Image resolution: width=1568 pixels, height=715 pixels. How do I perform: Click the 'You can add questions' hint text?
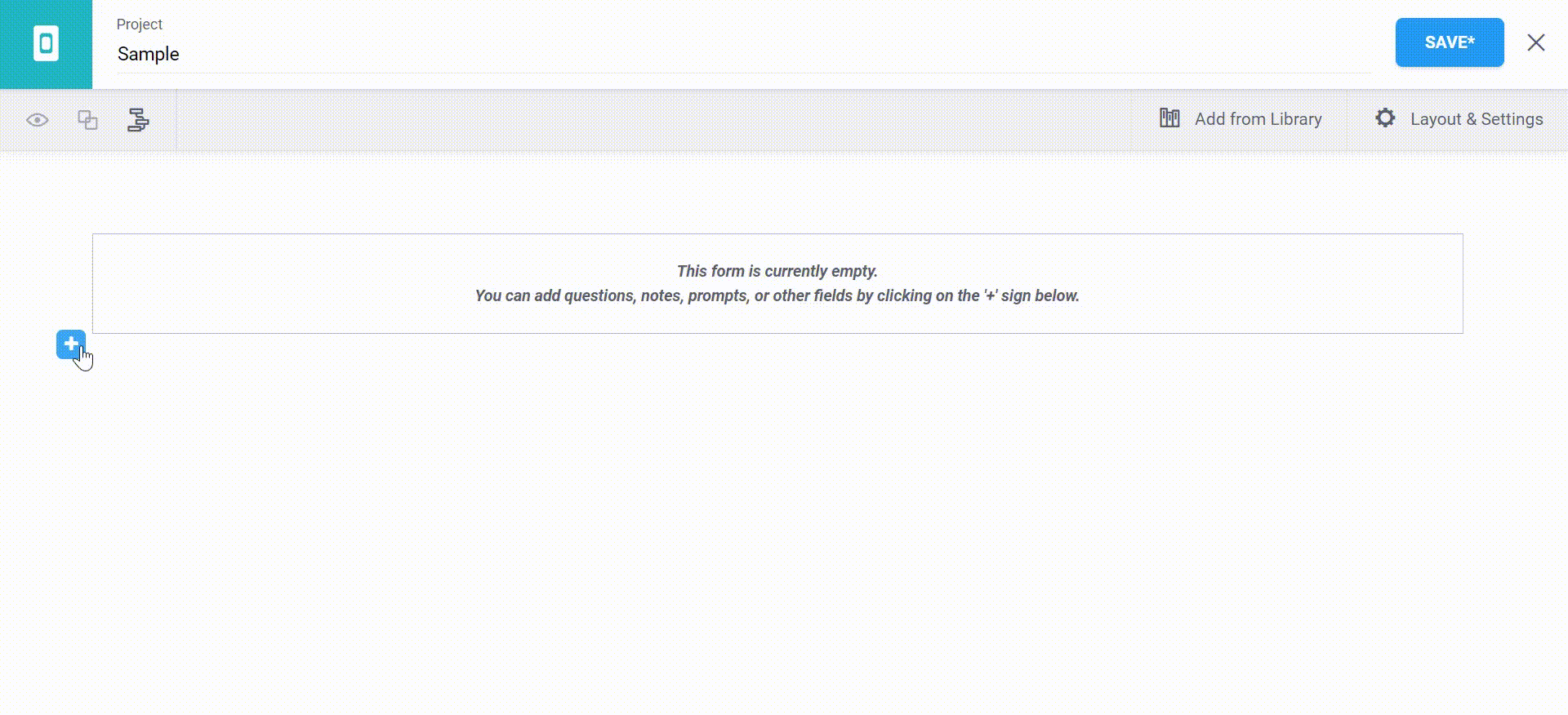[x=777, y=295]
